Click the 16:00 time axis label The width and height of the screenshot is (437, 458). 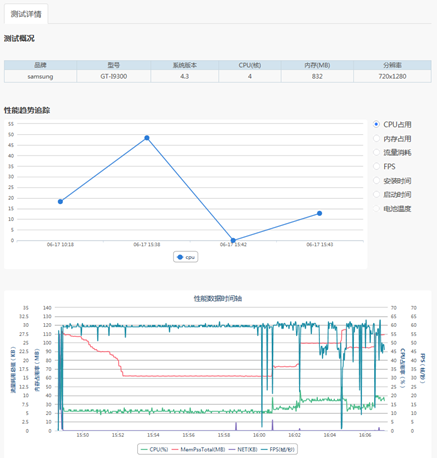[259, 435]
